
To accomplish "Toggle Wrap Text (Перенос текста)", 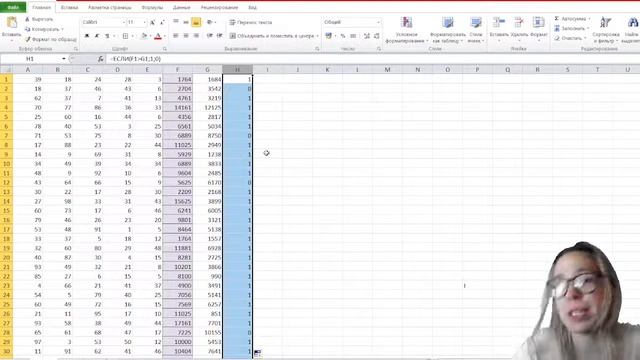I will pos(251,22).
